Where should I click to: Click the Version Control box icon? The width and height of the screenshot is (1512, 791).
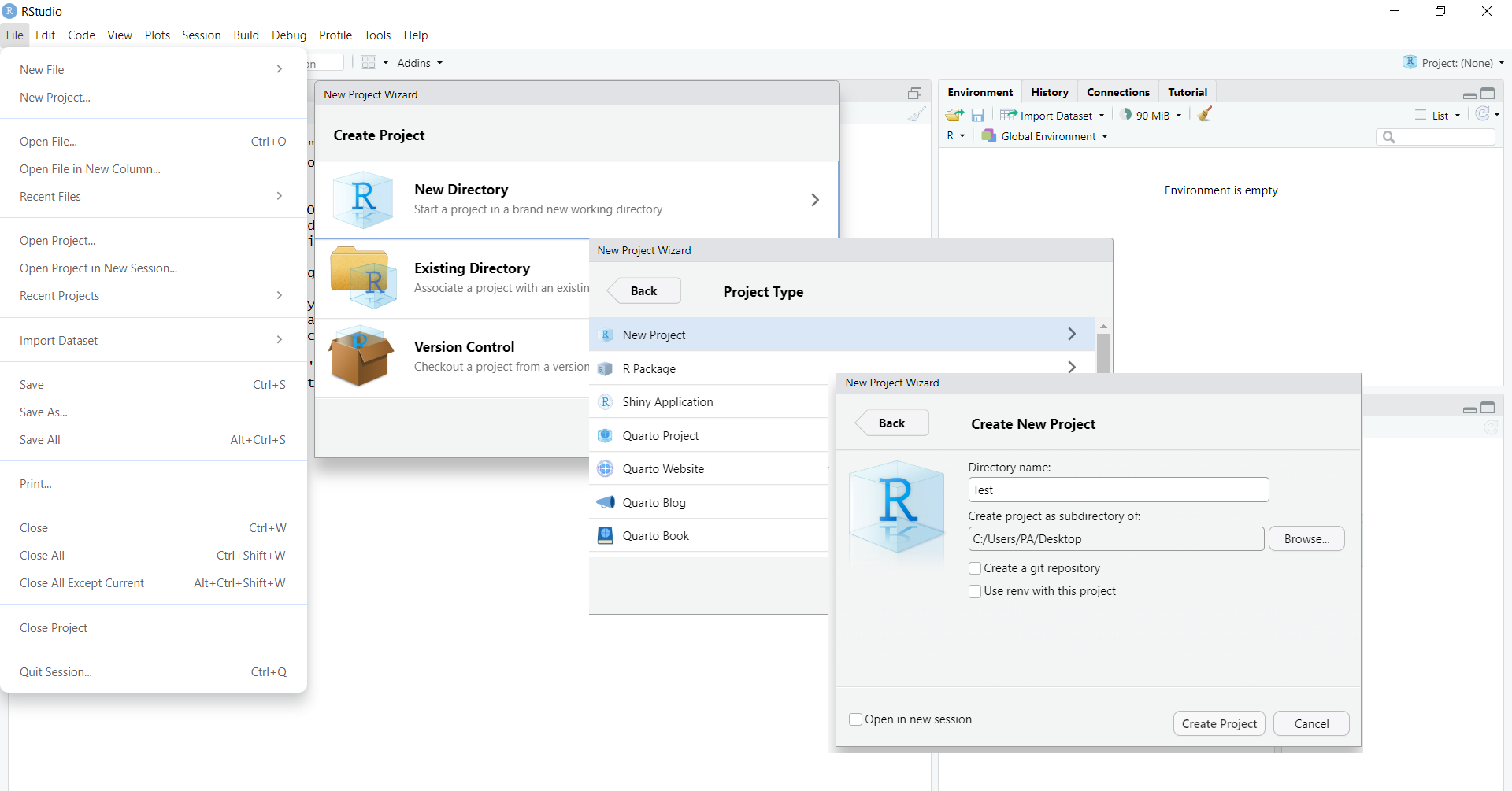(x=361, y=356)
